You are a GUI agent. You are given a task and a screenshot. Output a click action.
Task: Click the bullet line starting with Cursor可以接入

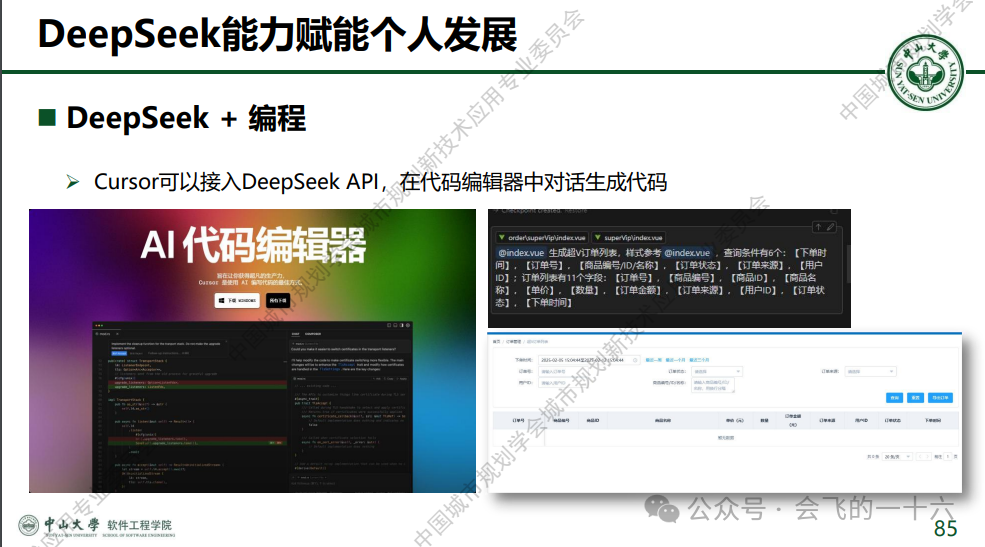coord(380,182)
